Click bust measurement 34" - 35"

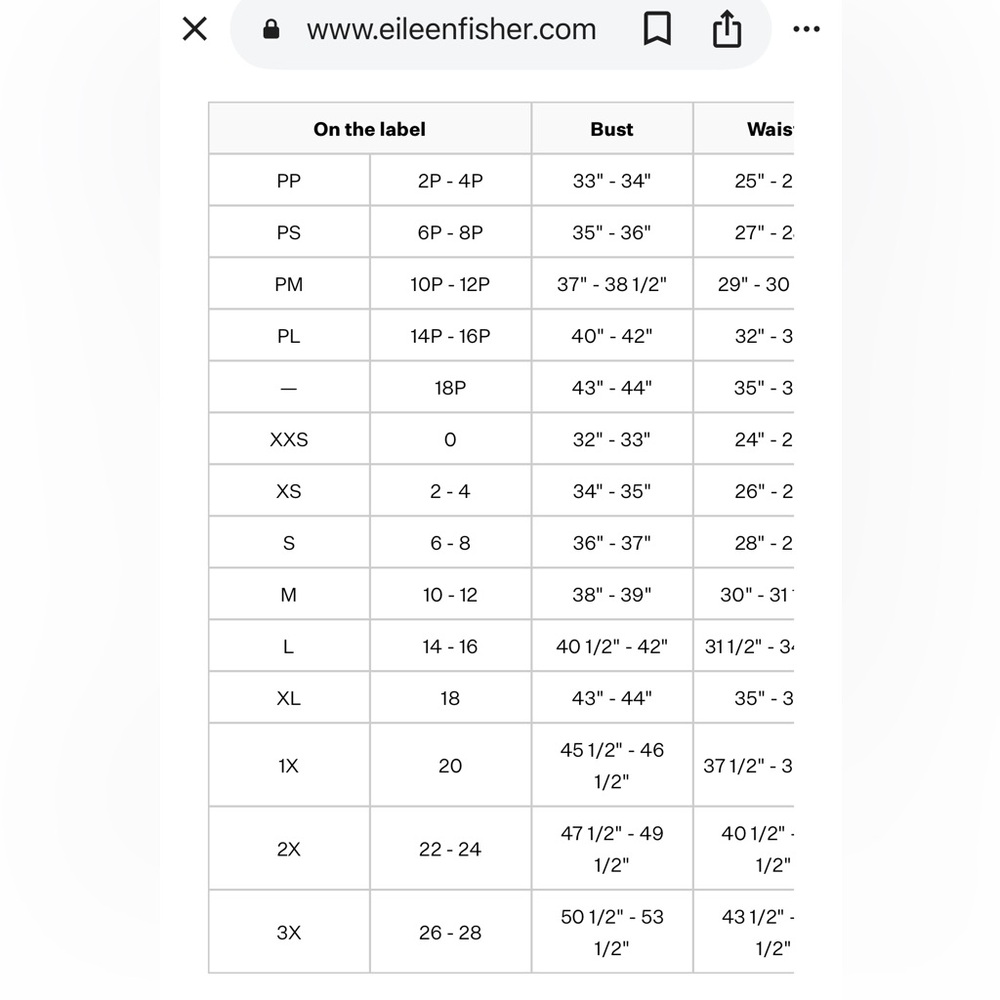click(x=611, y=492)
